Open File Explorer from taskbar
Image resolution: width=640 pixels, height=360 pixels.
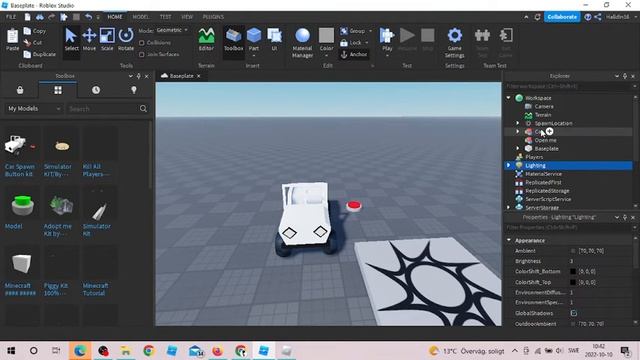(x=126, y=351)
